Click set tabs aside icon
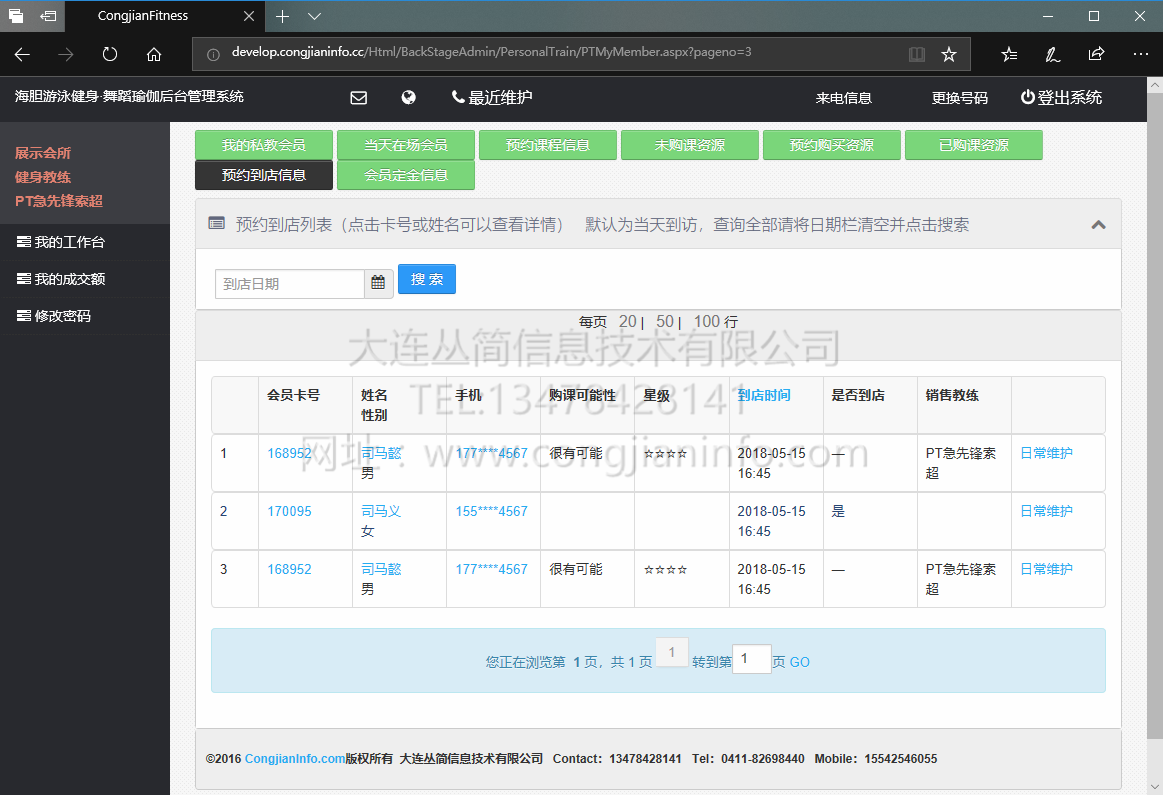The width and height of the screenshot is (1163, 795). [x=48, y=16]
